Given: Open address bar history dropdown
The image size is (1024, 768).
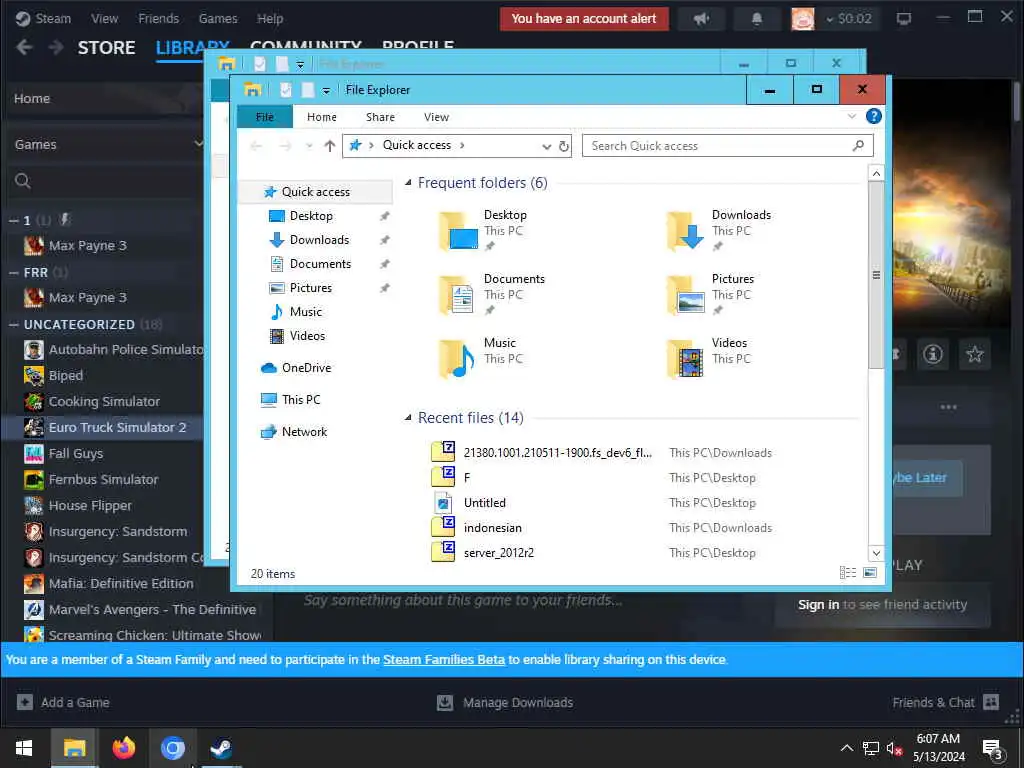Looking at the screenshot, I should (x=547, y=146).
